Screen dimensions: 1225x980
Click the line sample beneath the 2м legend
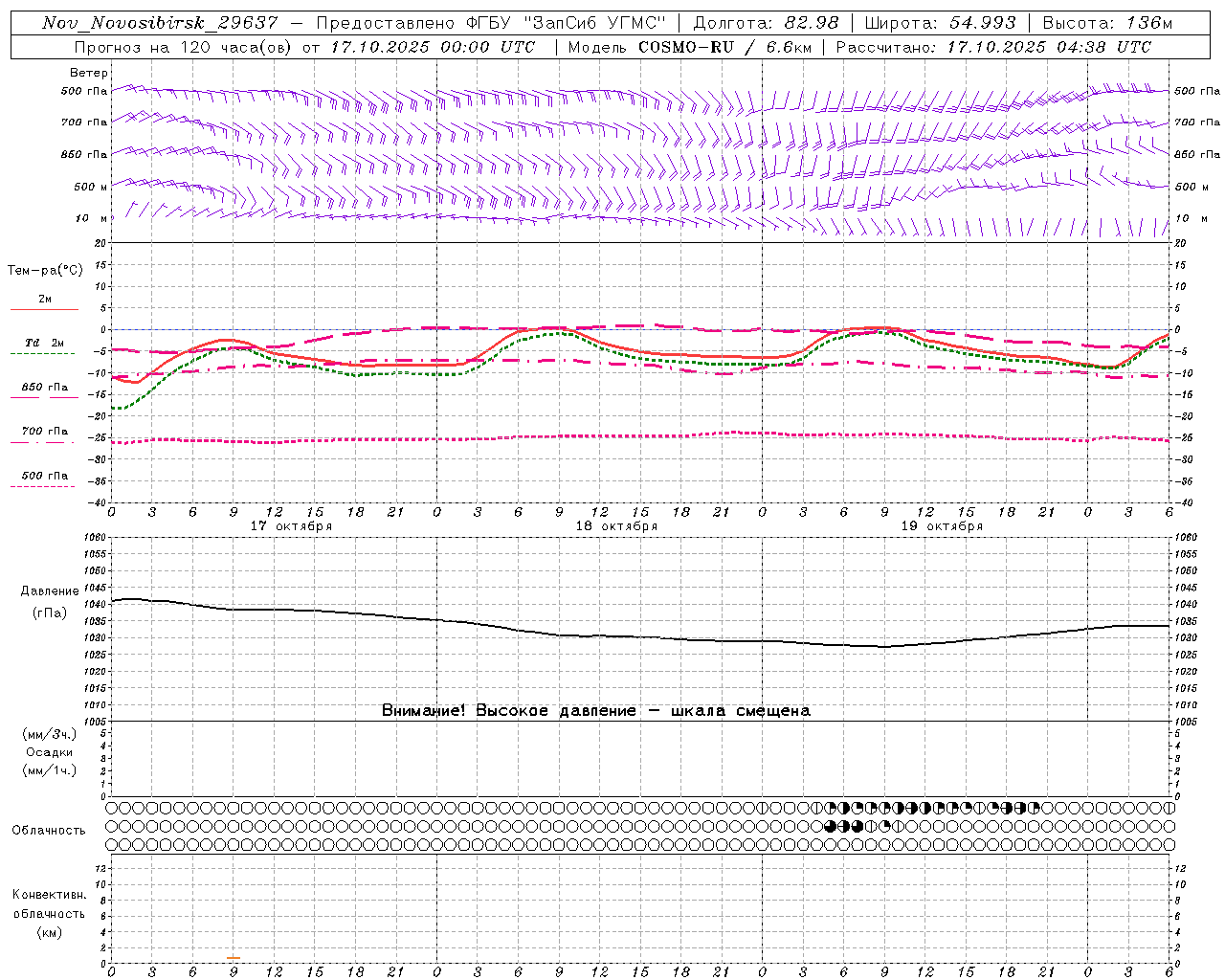pos(44,310)
